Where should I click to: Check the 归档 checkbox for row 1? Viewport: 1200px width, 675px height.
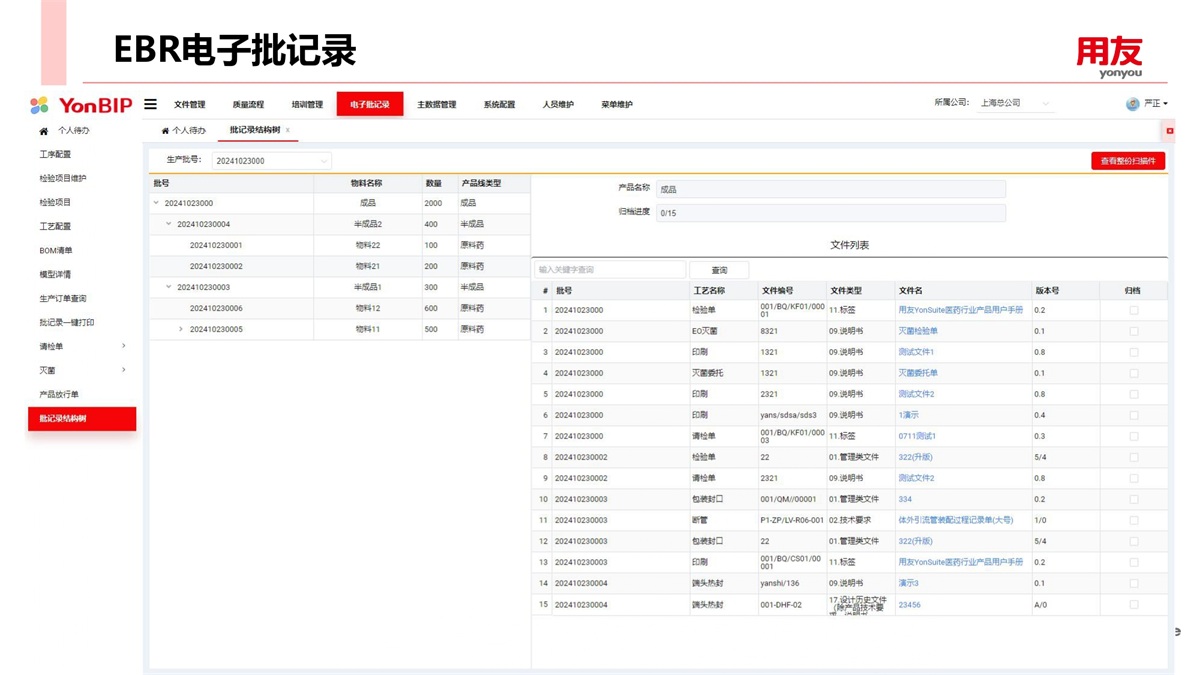tap(1133, 310)
